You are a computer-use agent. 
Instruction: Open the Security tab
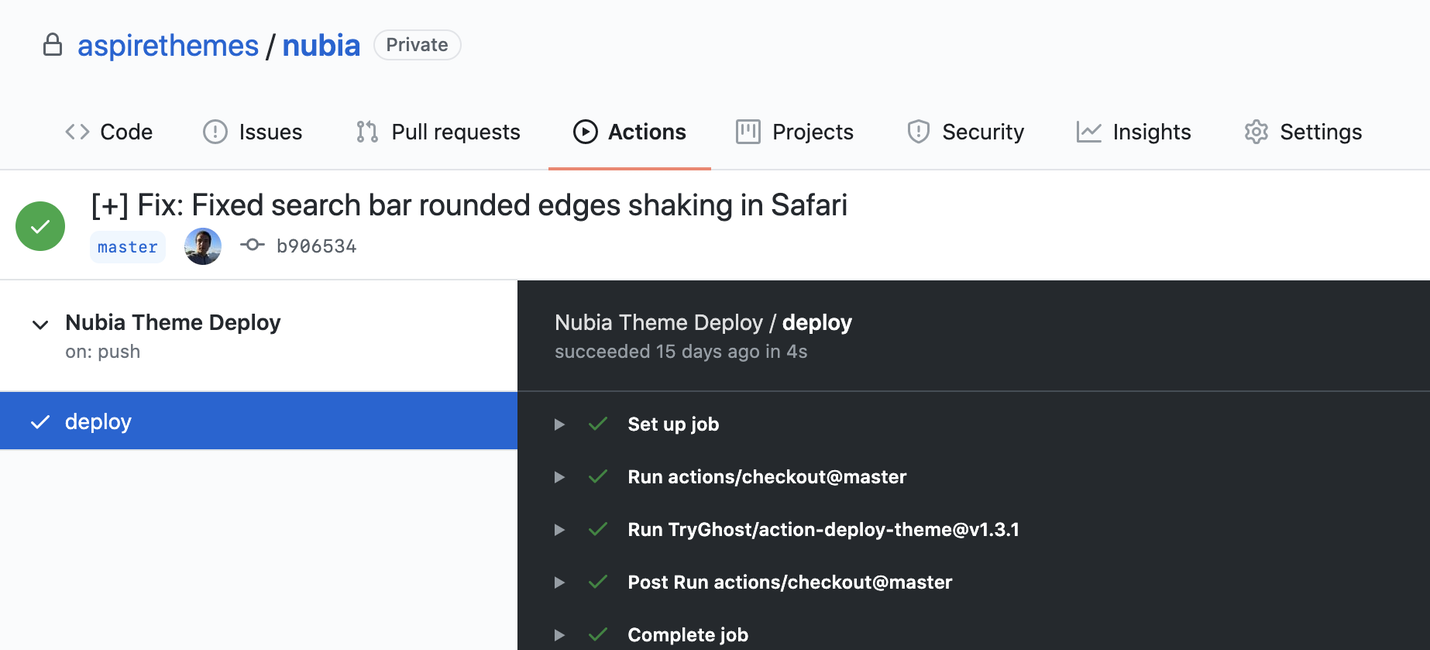click(965, 132)
